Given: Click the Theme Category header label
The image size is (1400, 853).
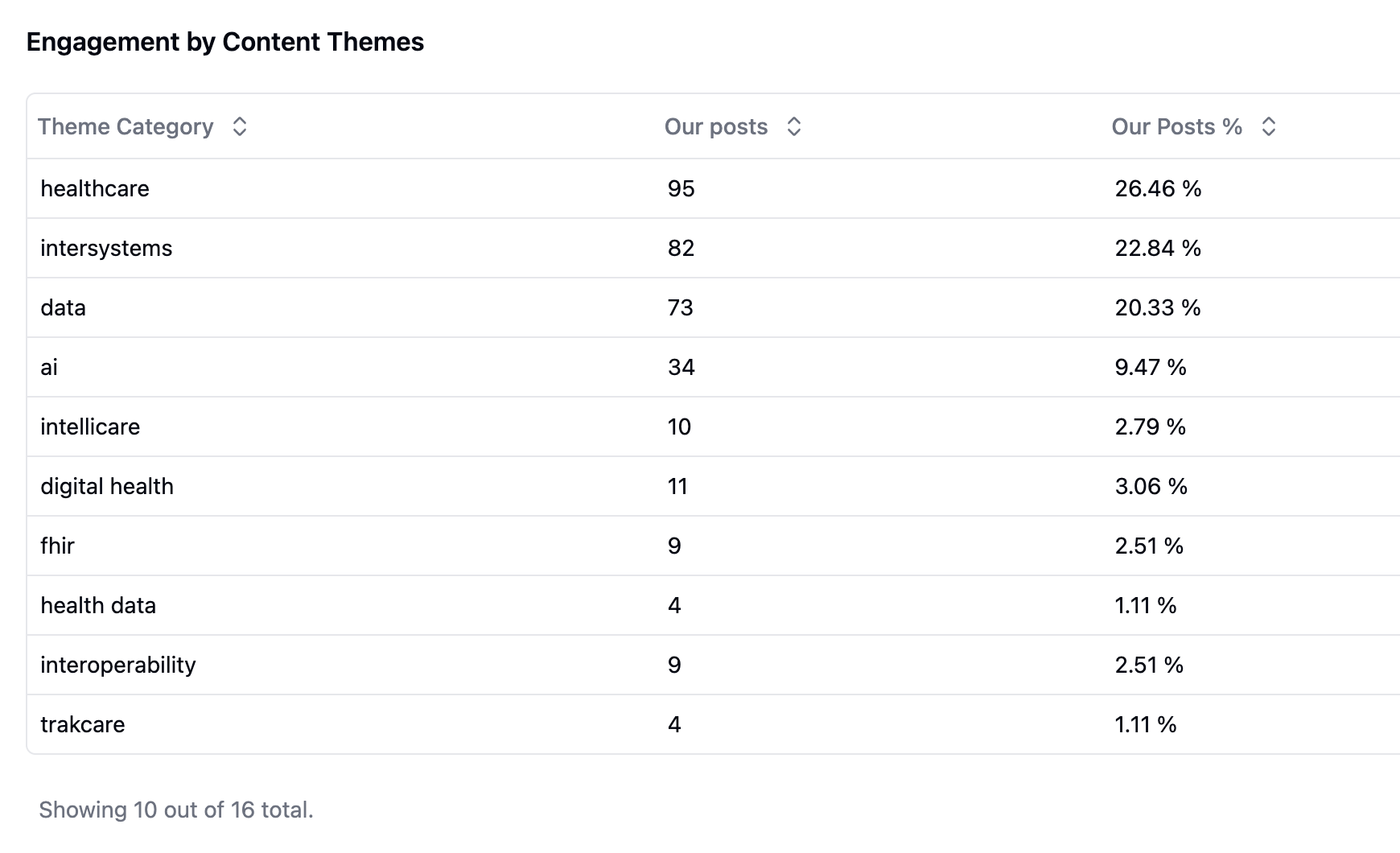Looking at the screenshot, I should (x=126, y=126).
